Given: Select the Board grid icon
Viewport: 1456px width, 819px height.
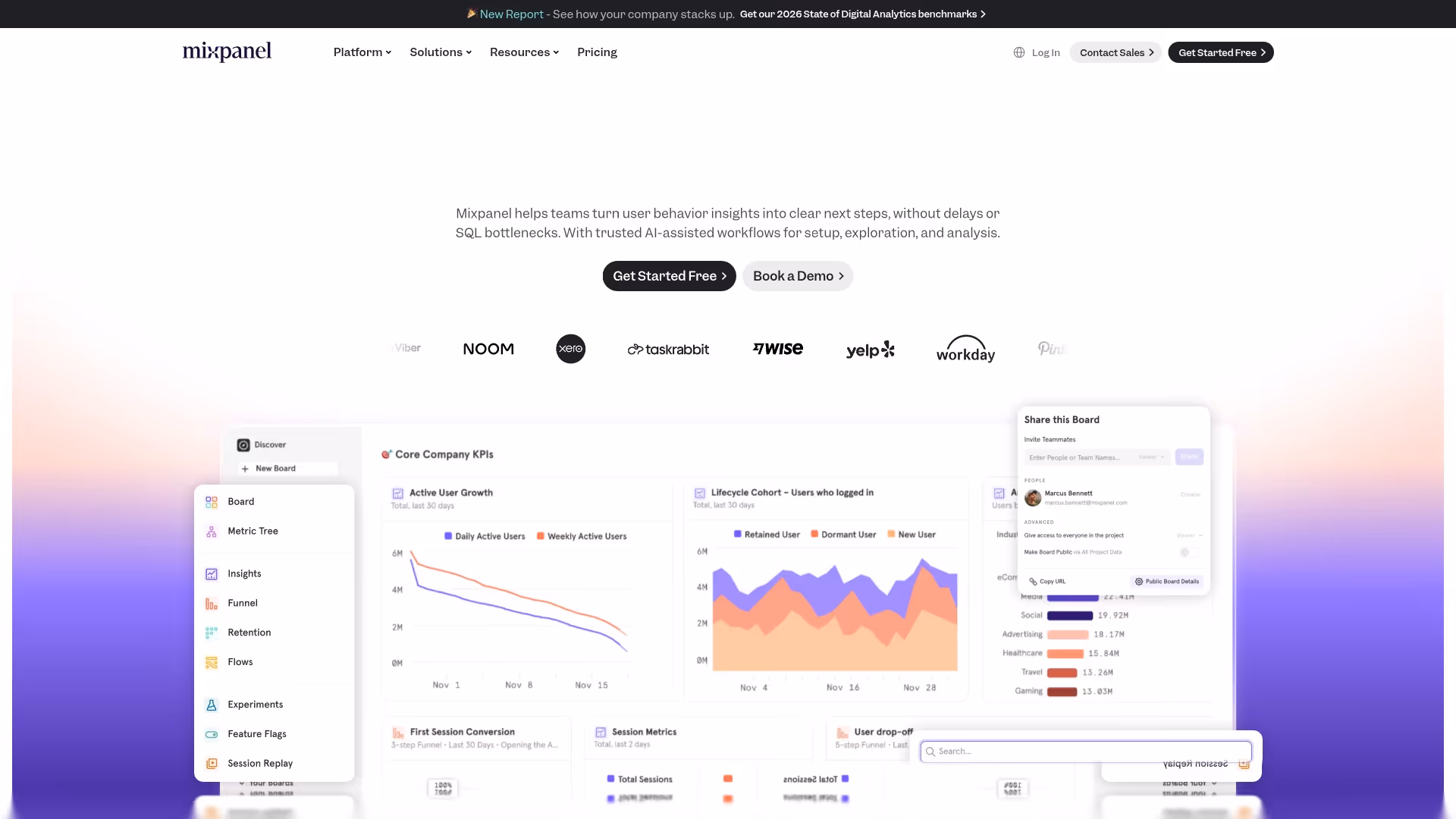Looking at the screenshot, I should tap(211, 501).
